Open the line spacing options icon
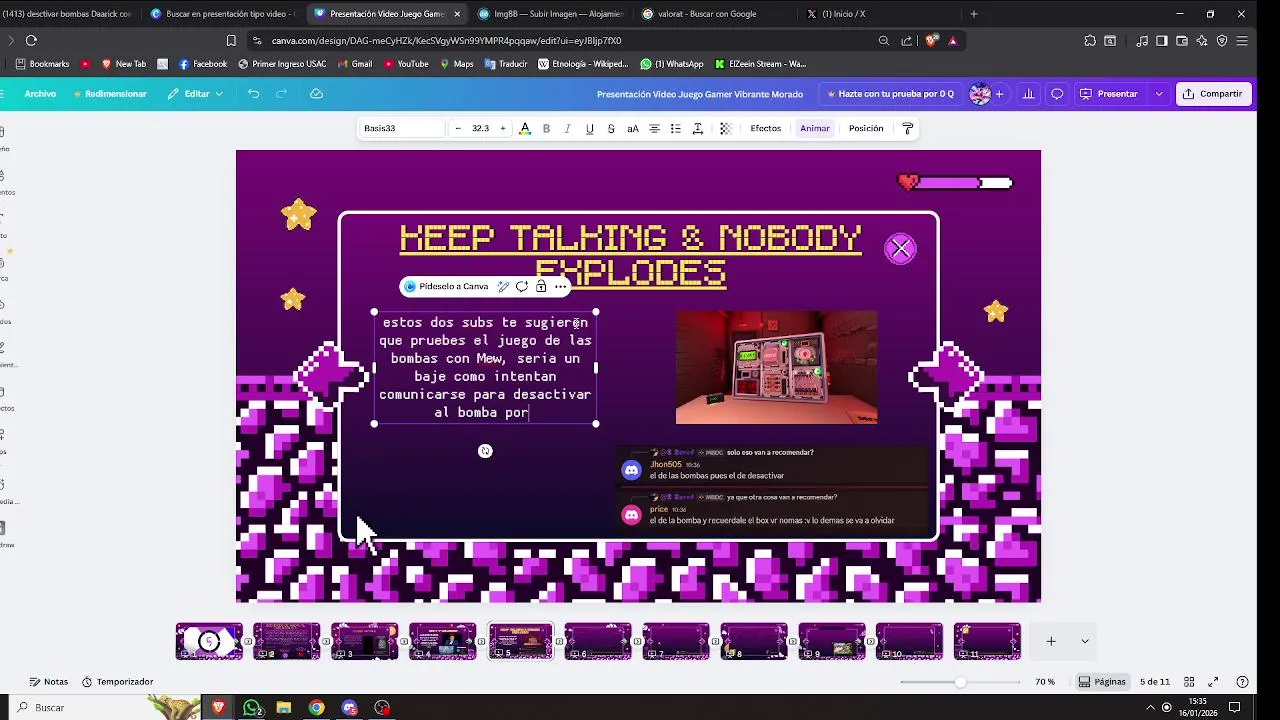 pyautogui.click(x=698, y=128)
